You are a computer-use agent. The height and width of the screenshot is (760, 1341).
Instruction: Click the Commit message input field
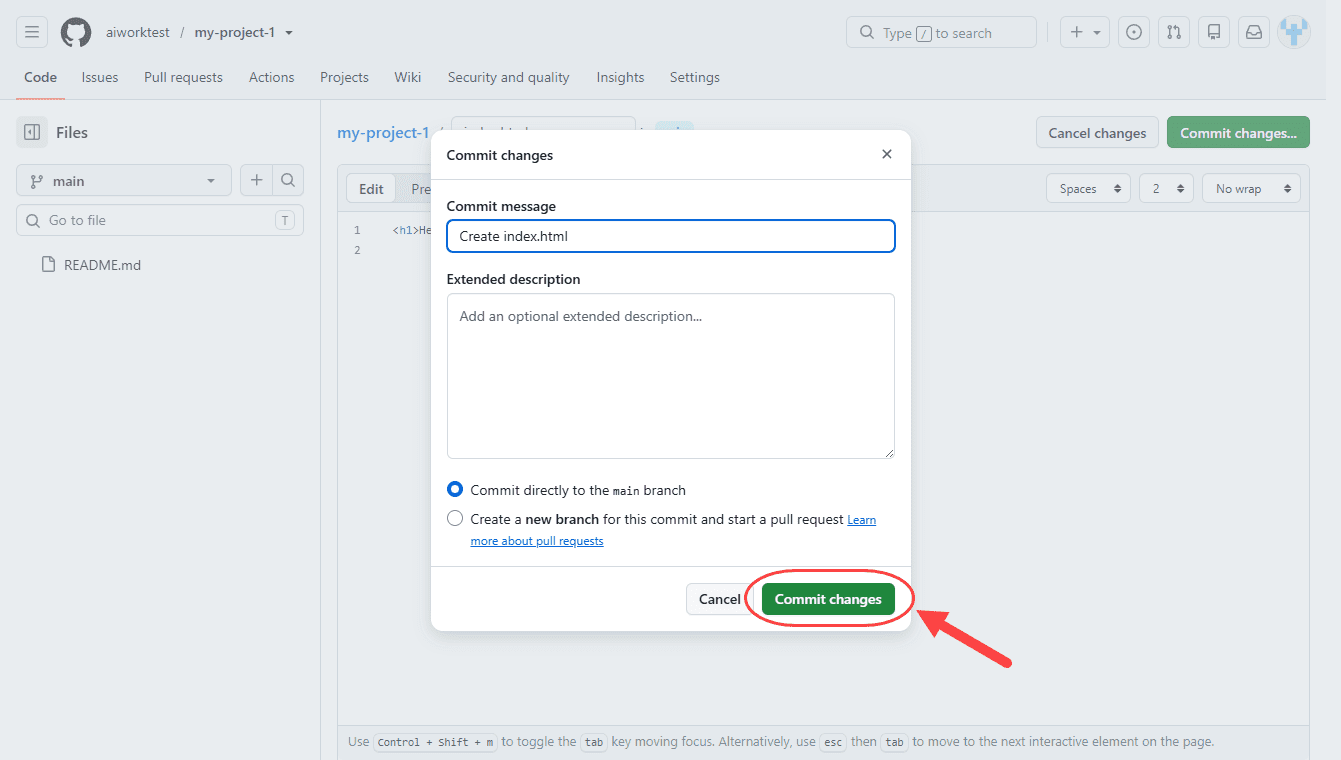click(671, 236)
